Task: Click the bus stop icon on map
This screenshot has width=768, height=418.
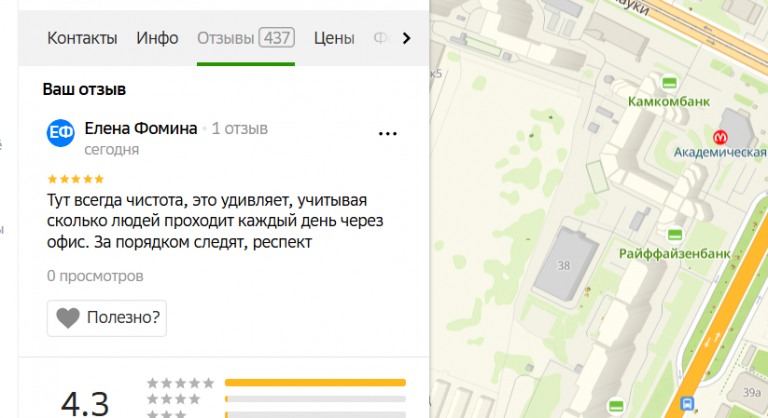Action: coord(687,404)
